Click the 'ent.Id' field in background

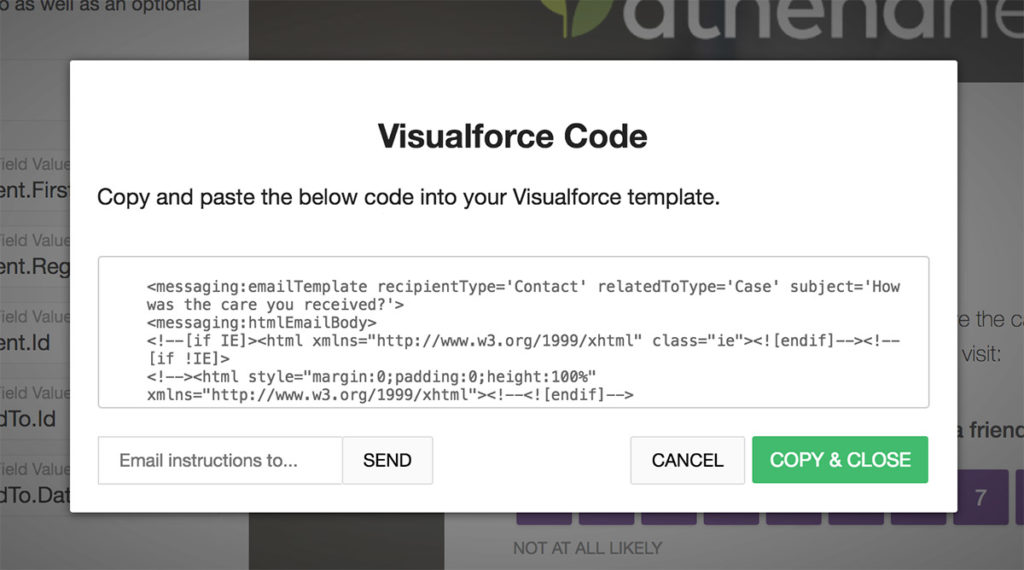point(25,343)
